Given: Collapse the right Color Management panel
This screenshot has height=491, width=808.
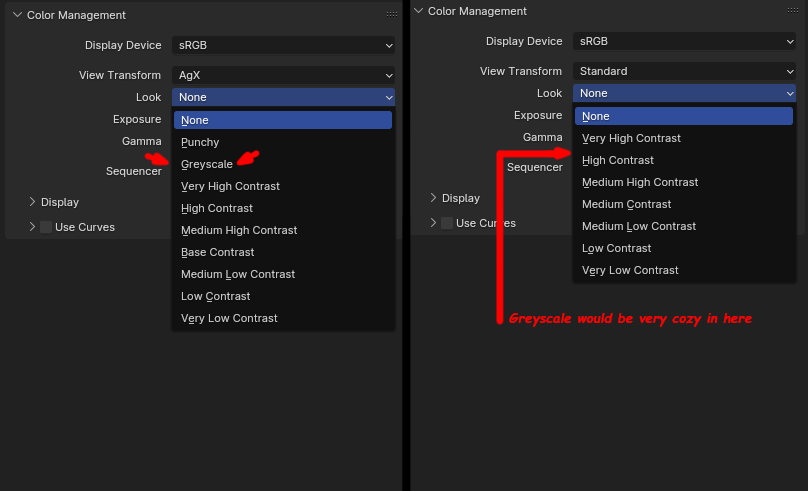Looking at the screenshot, I should (418, 11).
